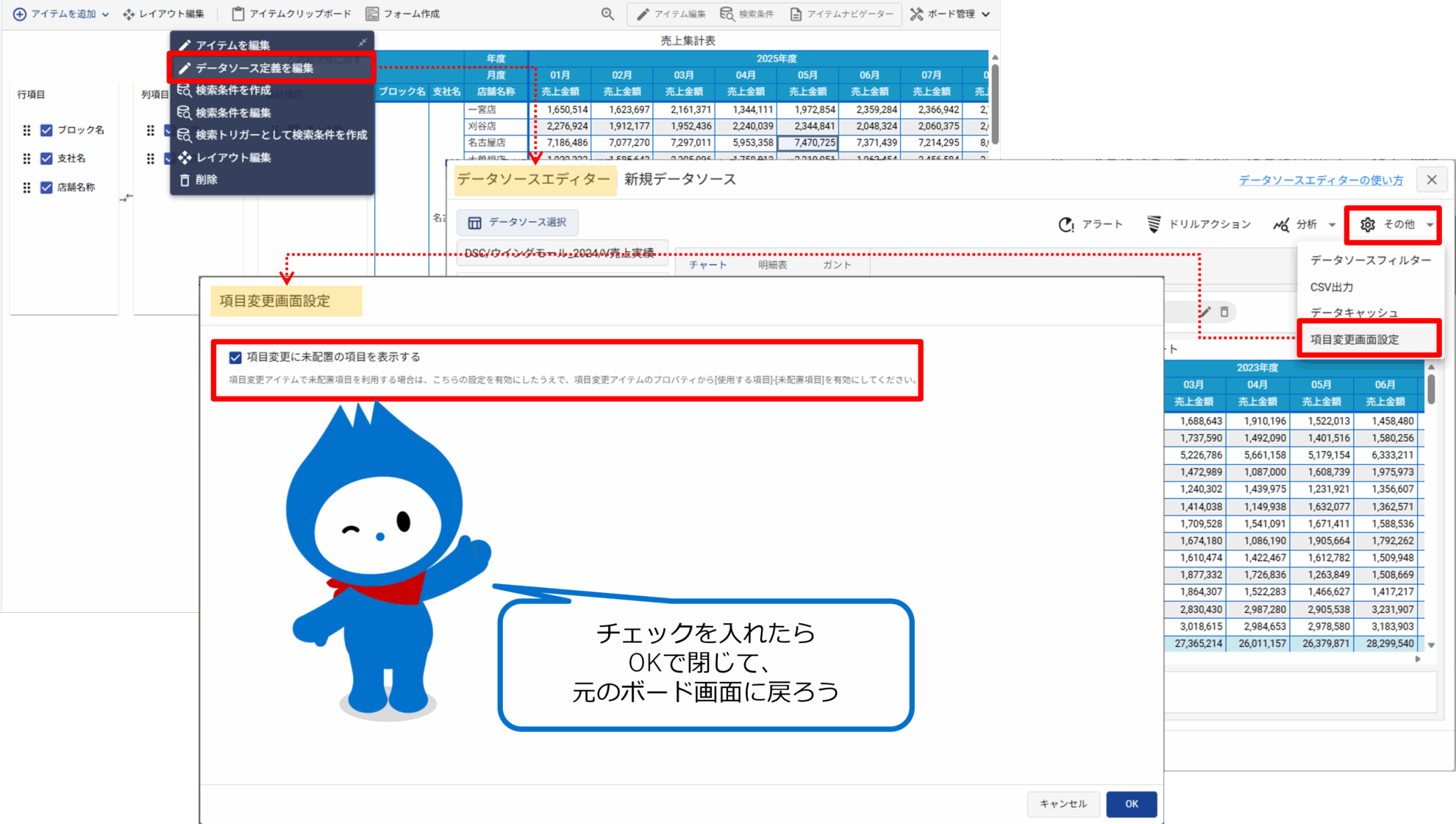Screen dimensions: 1456x824
Task: Click the magnifier search icon in top toolbar
Action: [607, 14]
